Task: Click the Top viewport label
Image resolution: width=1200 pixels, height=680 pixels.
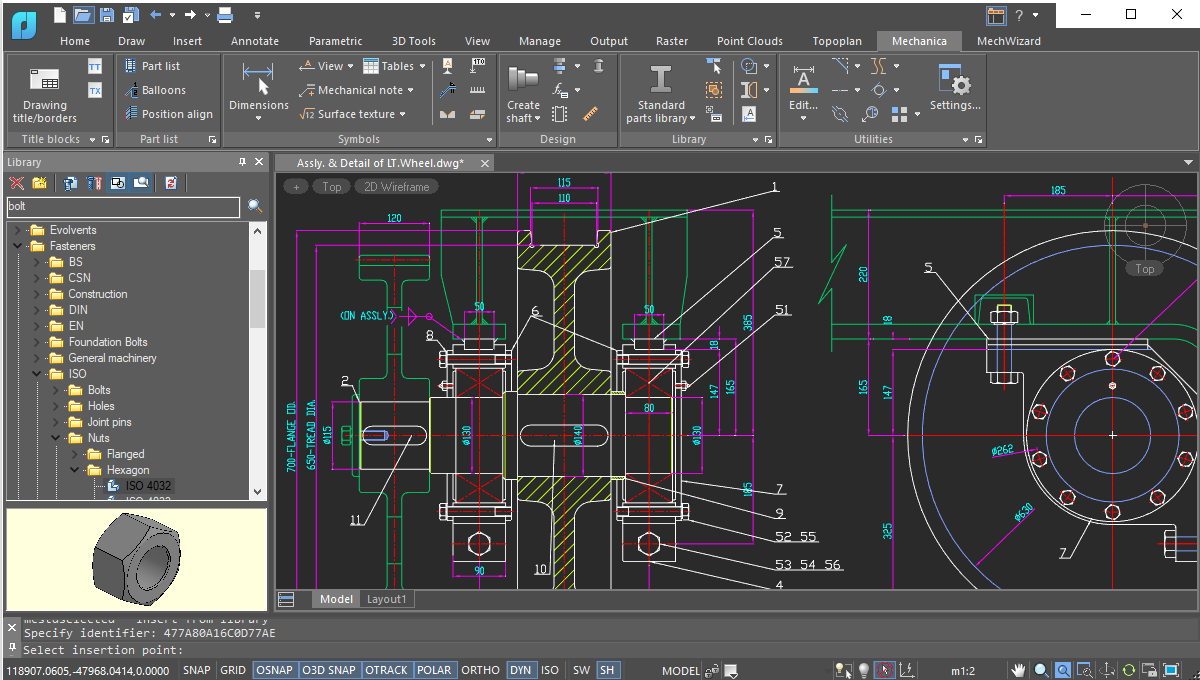Action: point(331,186)
